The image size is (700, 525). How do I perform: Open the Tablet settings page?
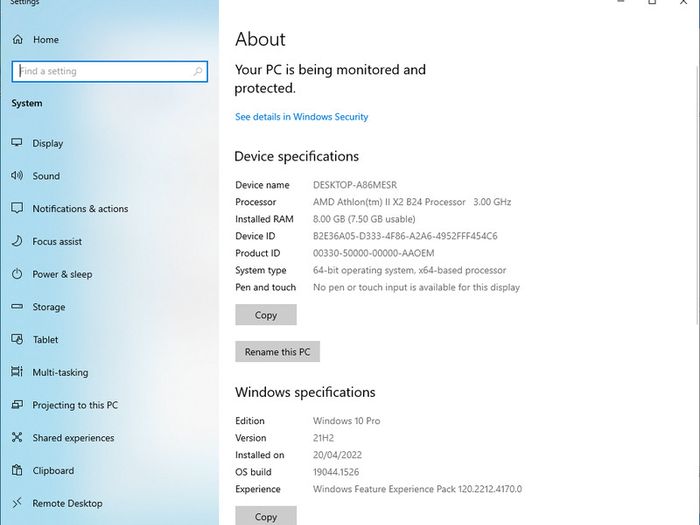click(46, 340)
